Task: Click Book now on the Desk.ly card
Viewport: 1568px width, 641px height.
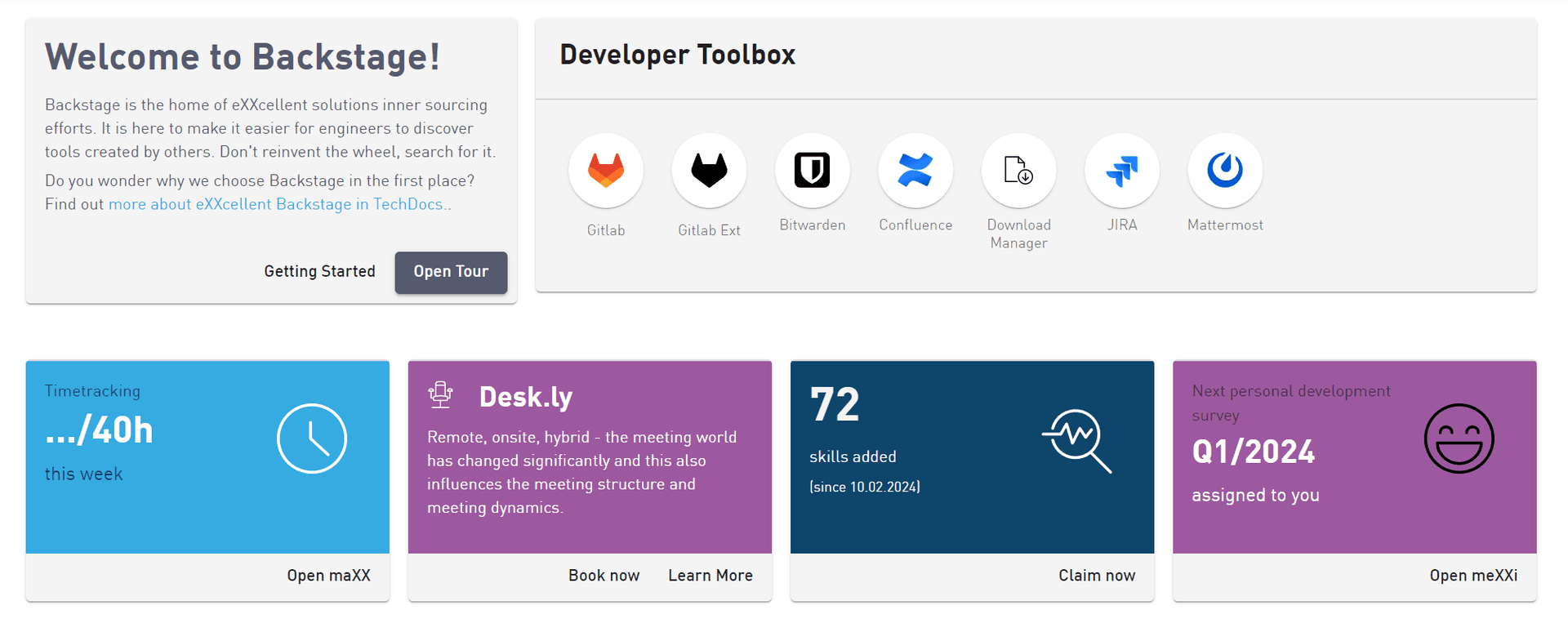Action: (604, 576)
